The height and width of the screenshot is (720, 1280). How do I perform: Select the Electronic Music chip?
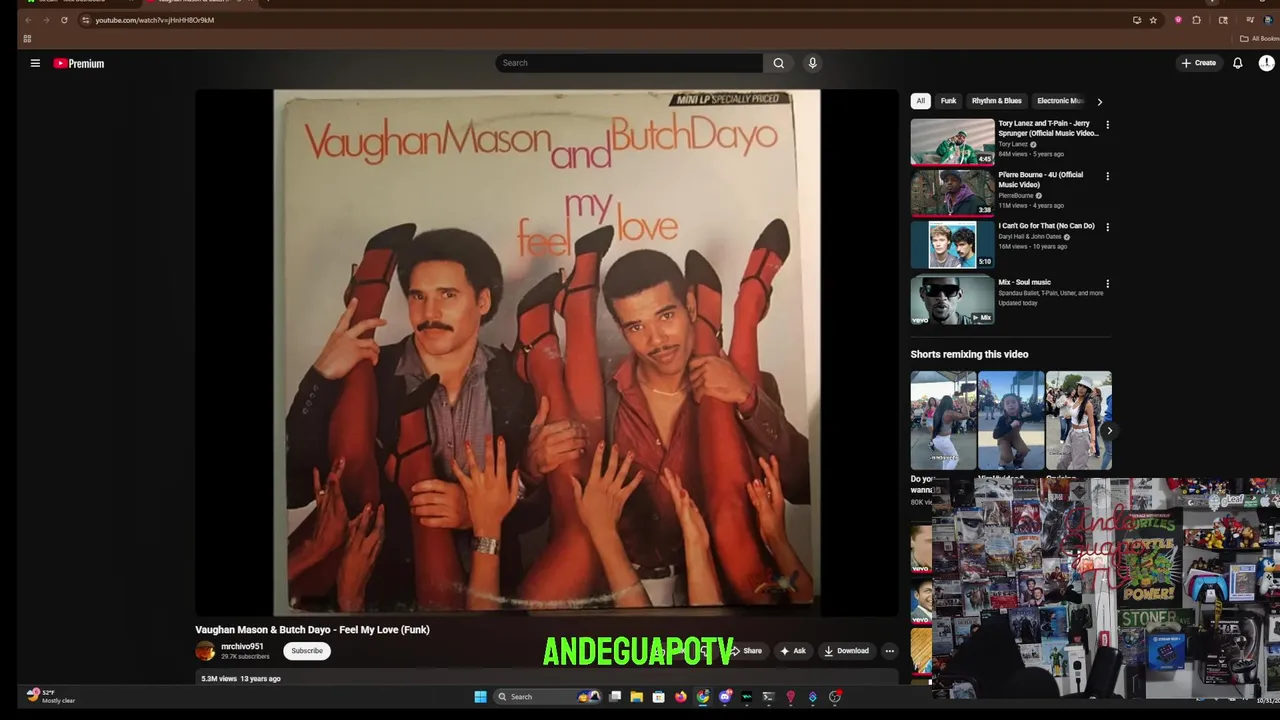1060,101
